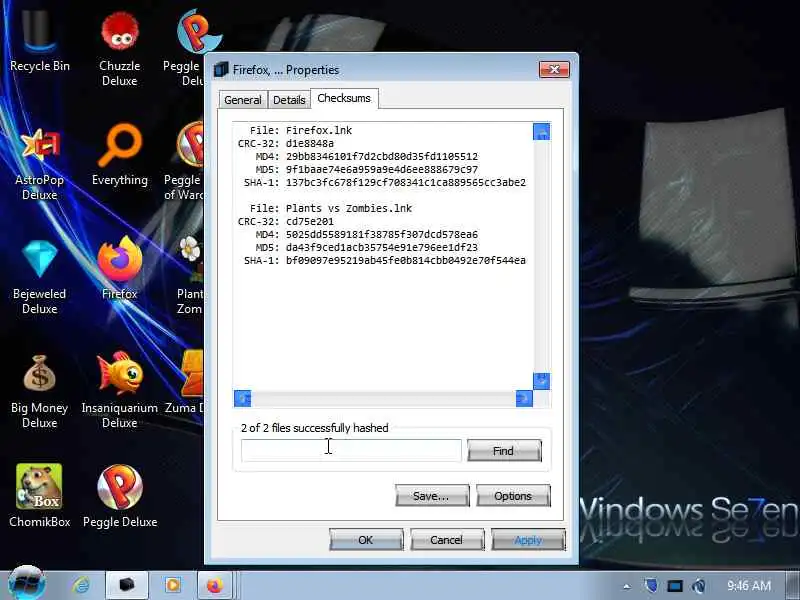Select the Chuzzle Deluxe desktop icon
The height and width of the screenshot is (600, 800).
point(119,48)
